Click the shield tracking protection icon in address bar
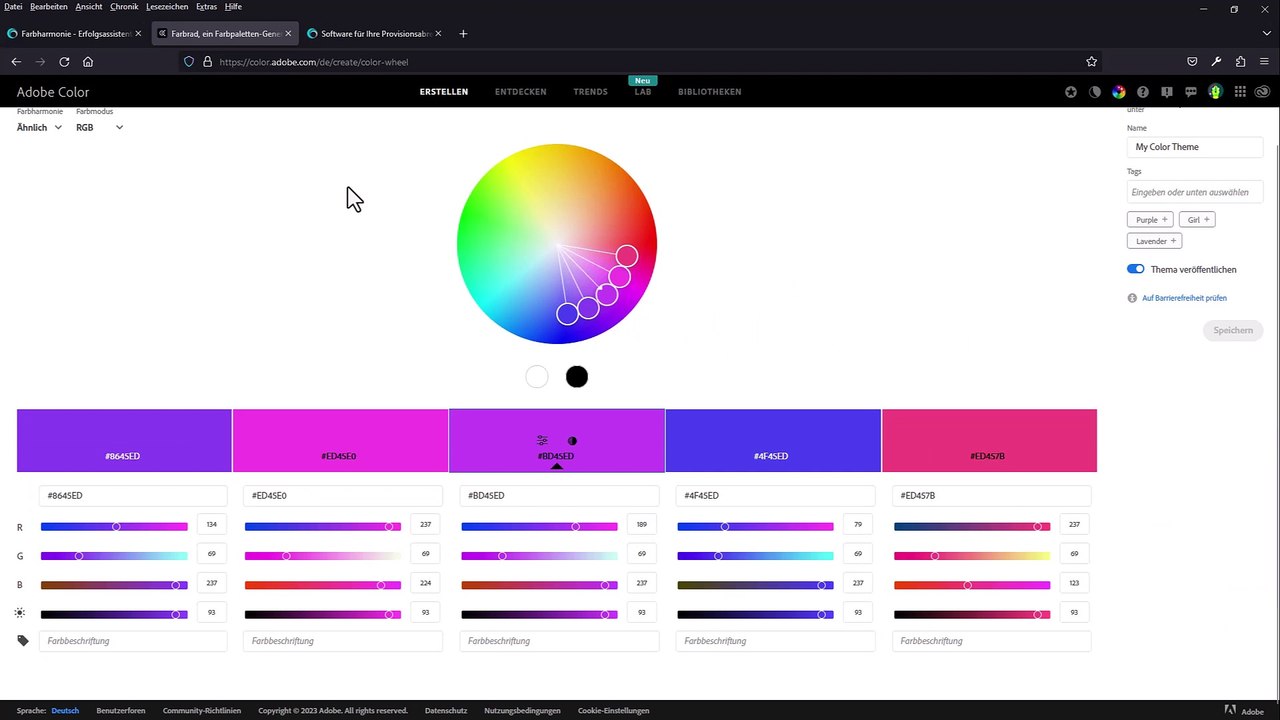 click(188, 61)
